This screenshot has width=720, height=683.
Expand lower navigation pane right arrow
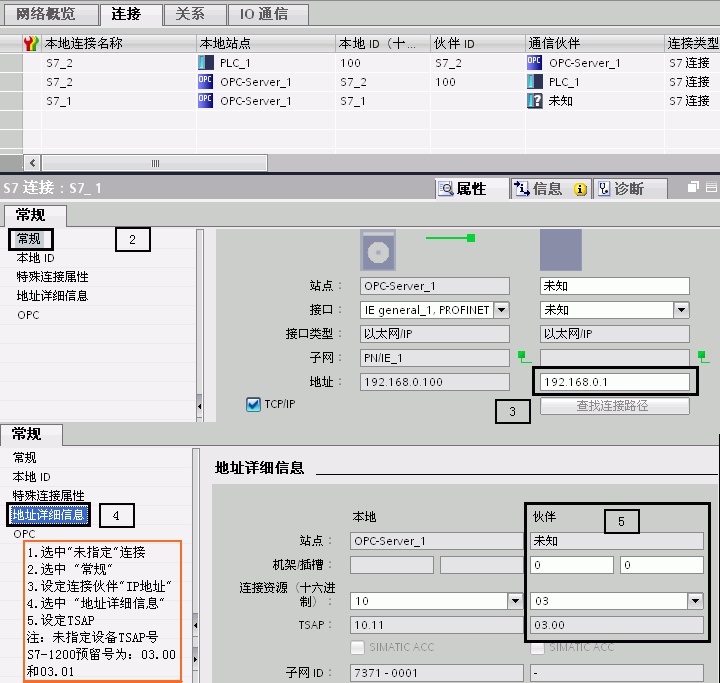195,660
